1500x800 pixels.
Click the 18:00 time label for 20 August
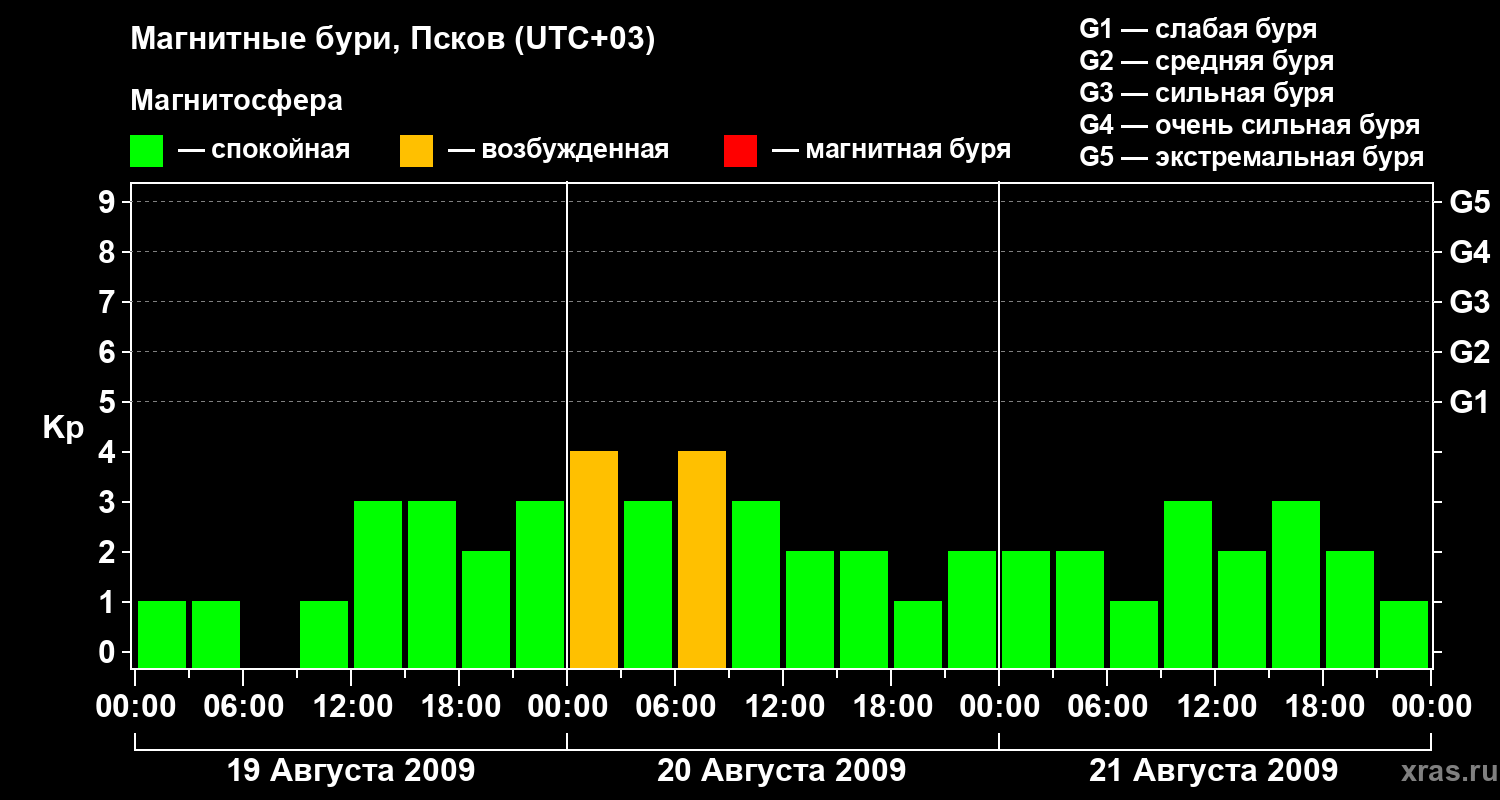pos(891,706)
